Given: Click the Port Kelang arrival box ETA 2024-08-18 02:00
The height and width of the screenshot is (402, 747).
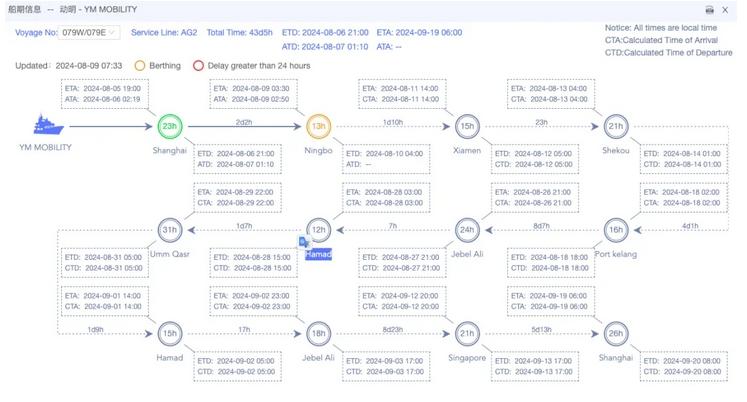Looking at the screenshot, I should pos(684,198).
